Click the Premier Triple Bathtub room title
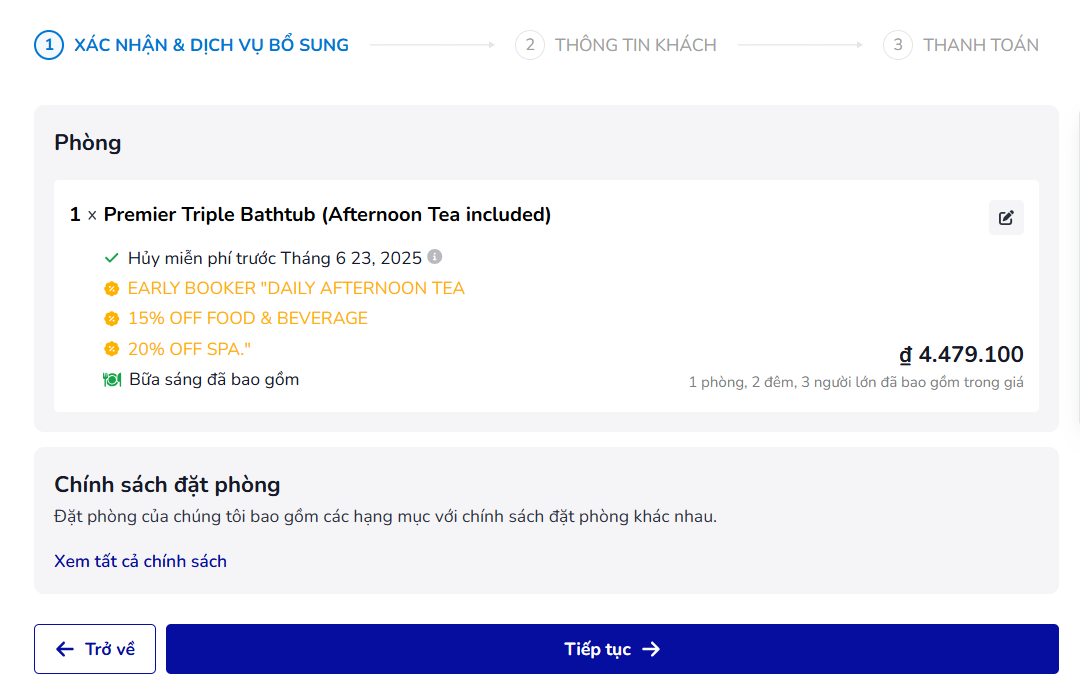The height and width of the screenshot is (700, 1080). click(x=327, y=214)
